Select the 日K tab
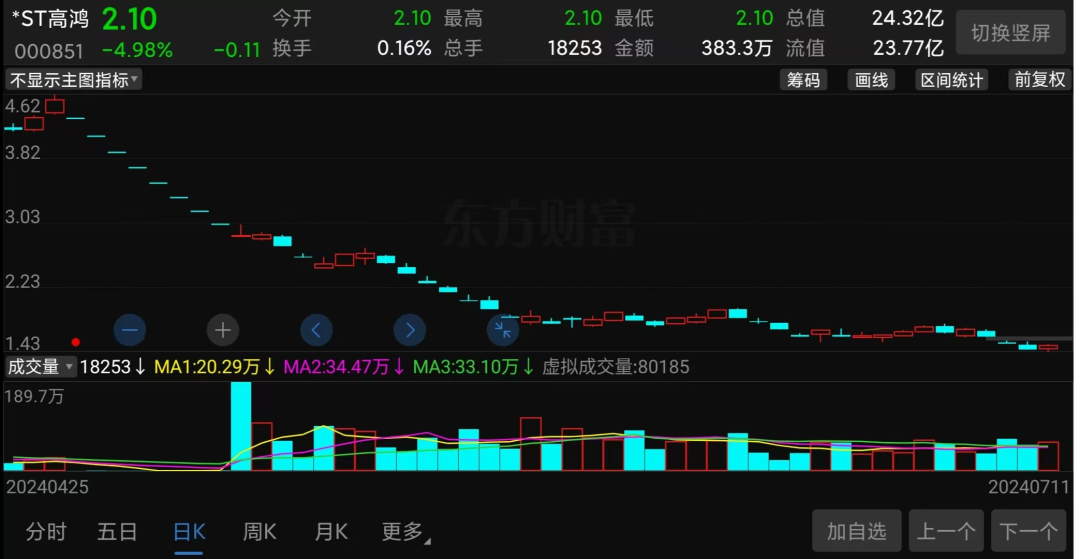Viewport: 1080px width, 559px height. [189, 531]
